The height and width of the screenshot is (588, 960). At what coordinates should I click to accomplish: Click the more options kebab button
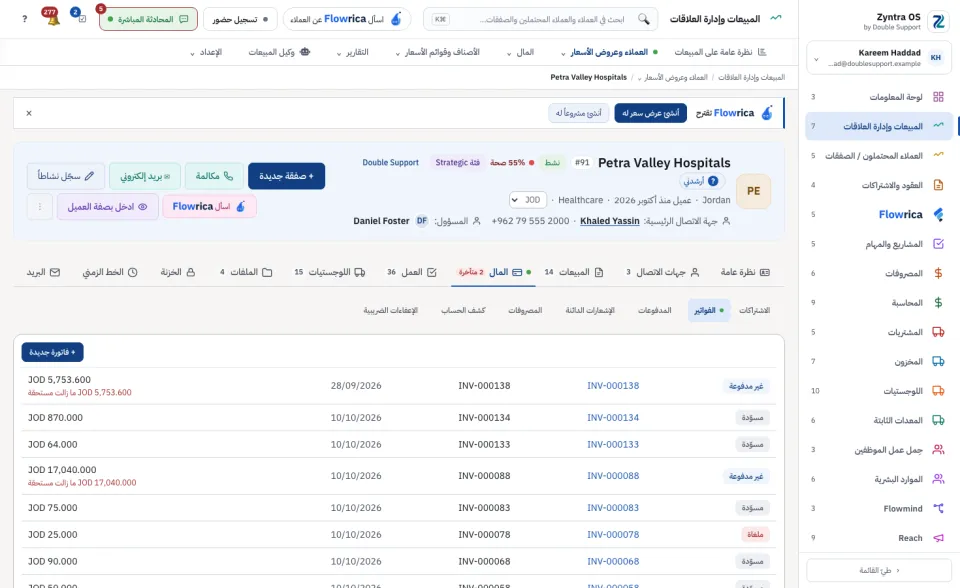click(x=40, y=207)
